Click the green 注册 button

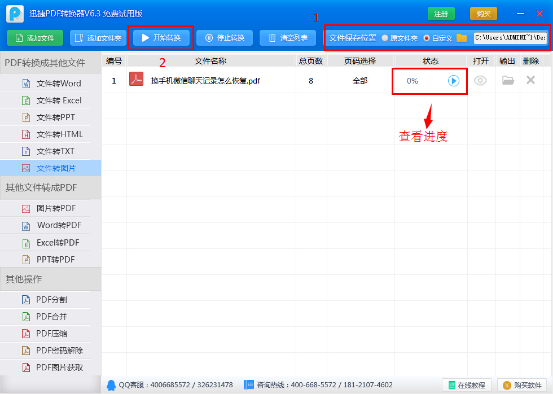(x=441, y=14)
